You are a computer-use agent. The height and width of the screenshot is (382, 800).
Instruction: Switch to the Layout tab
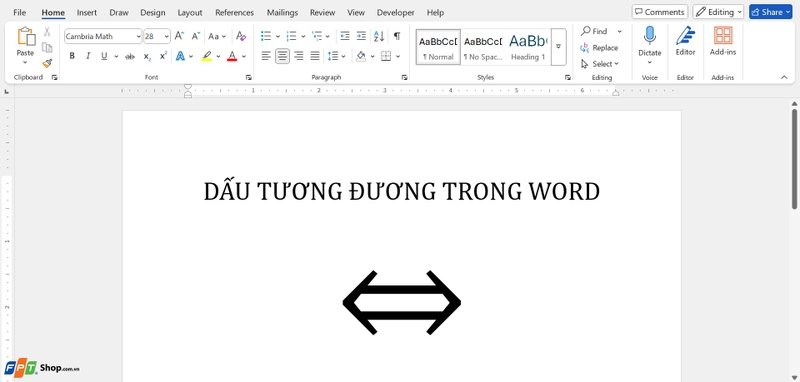coord(190,12)
